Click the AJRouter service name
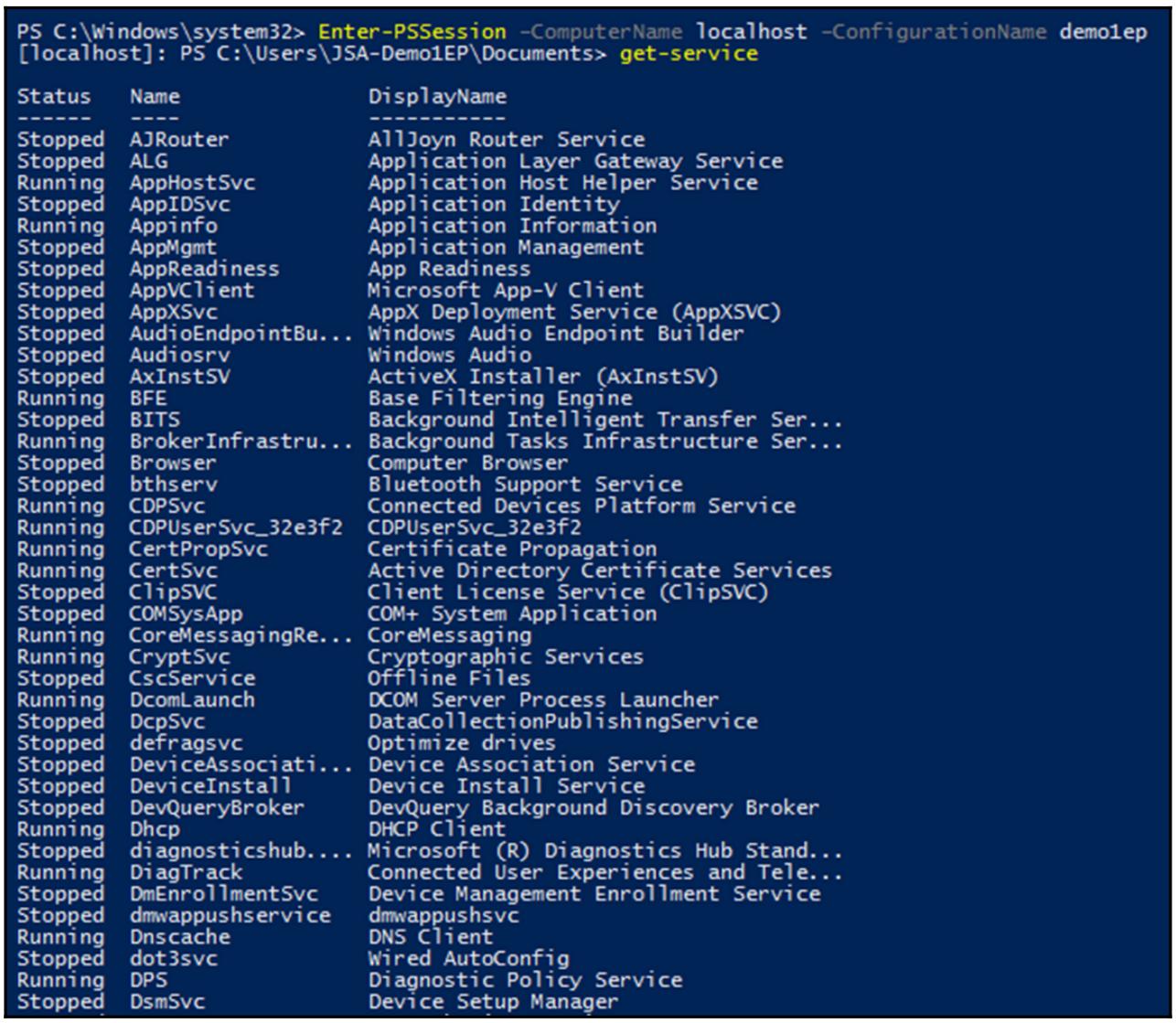Image resolution: width=1176 pixels, height=1023 pixels. point(179,140)
